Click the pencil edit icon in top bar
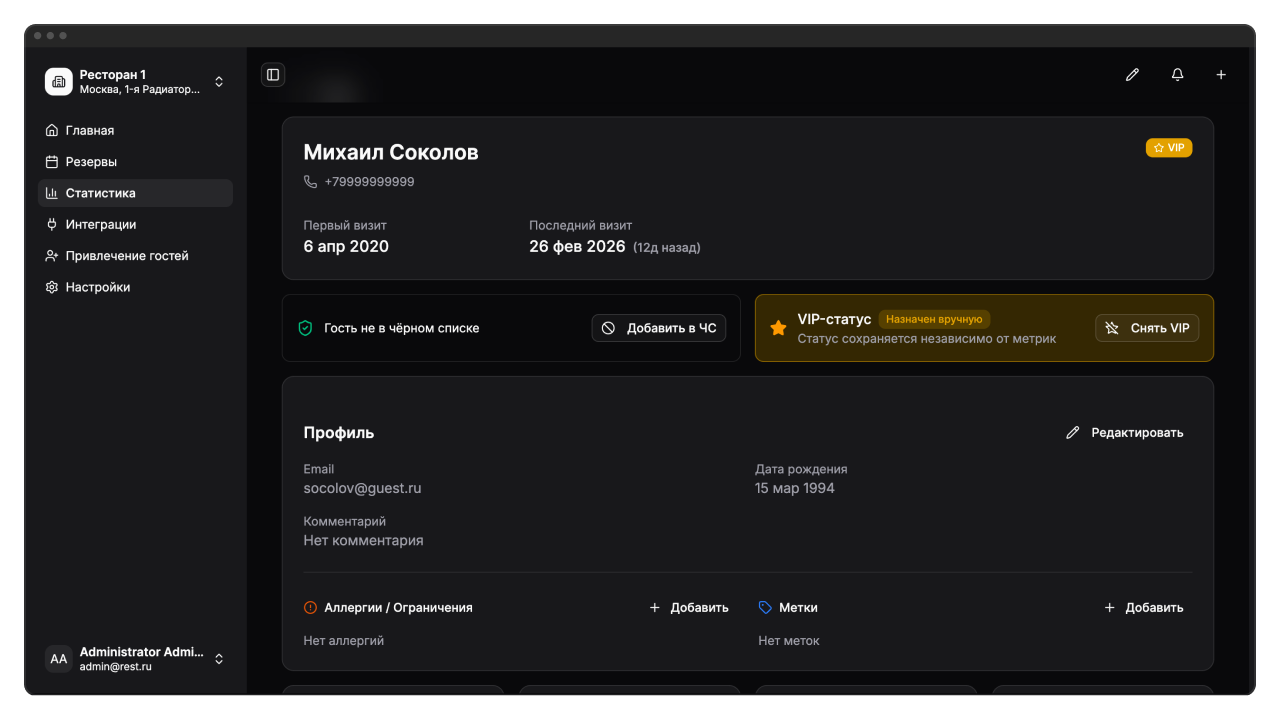1280x720 pixels. point(1132,75)
